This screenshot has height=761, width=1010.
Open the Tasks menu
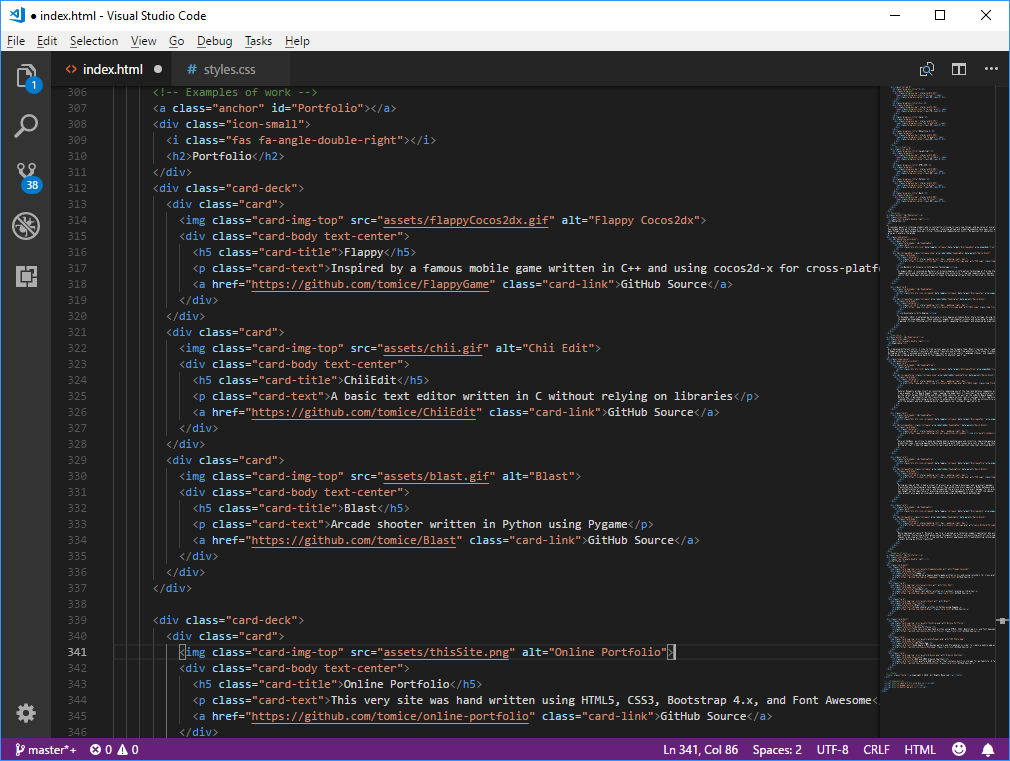[x=258, y=41]
